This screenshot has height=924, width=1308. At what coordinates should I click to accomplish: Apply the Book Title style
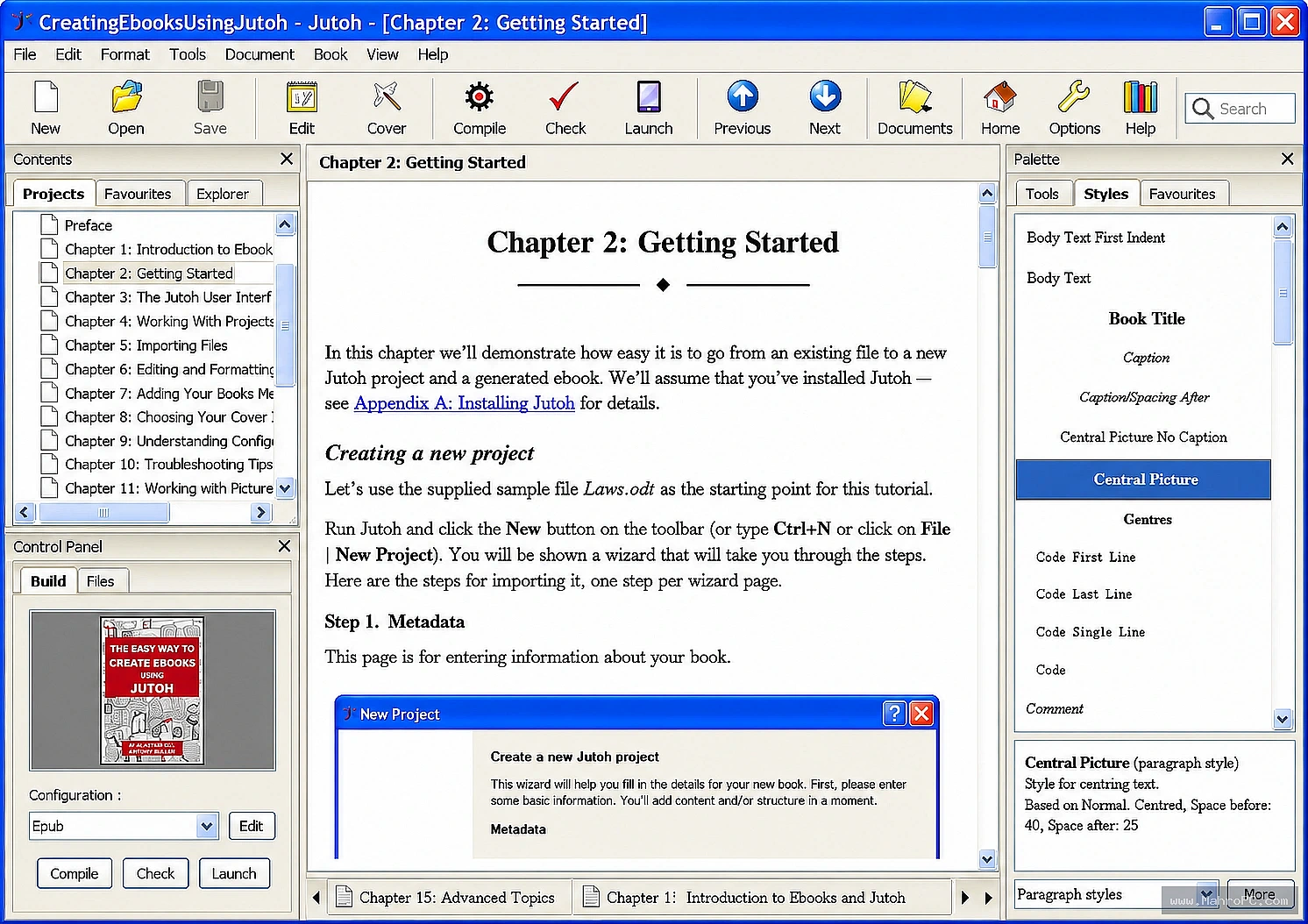coord(1146,318)
